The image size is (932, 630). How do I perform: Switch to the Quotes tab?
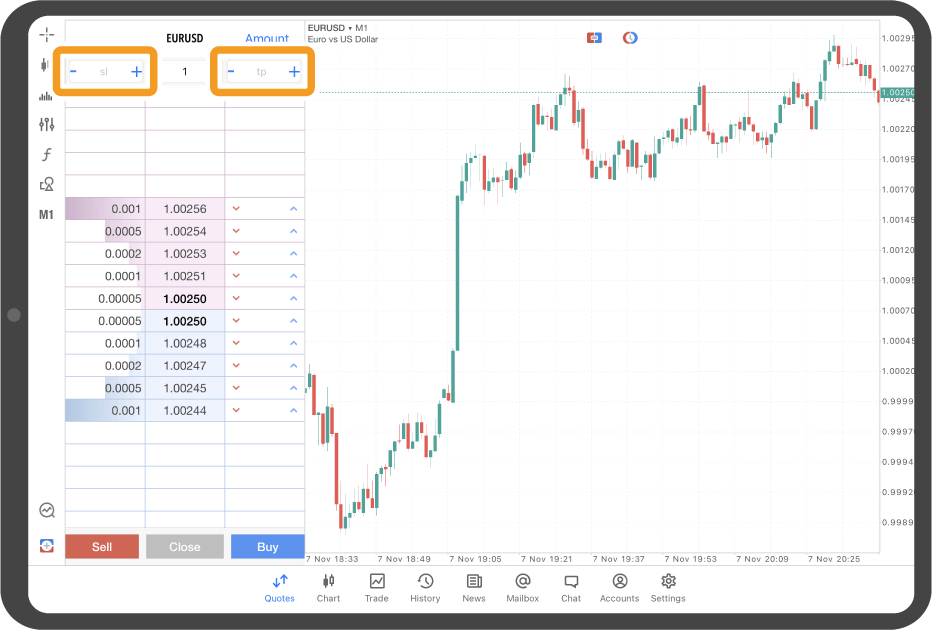279,588
